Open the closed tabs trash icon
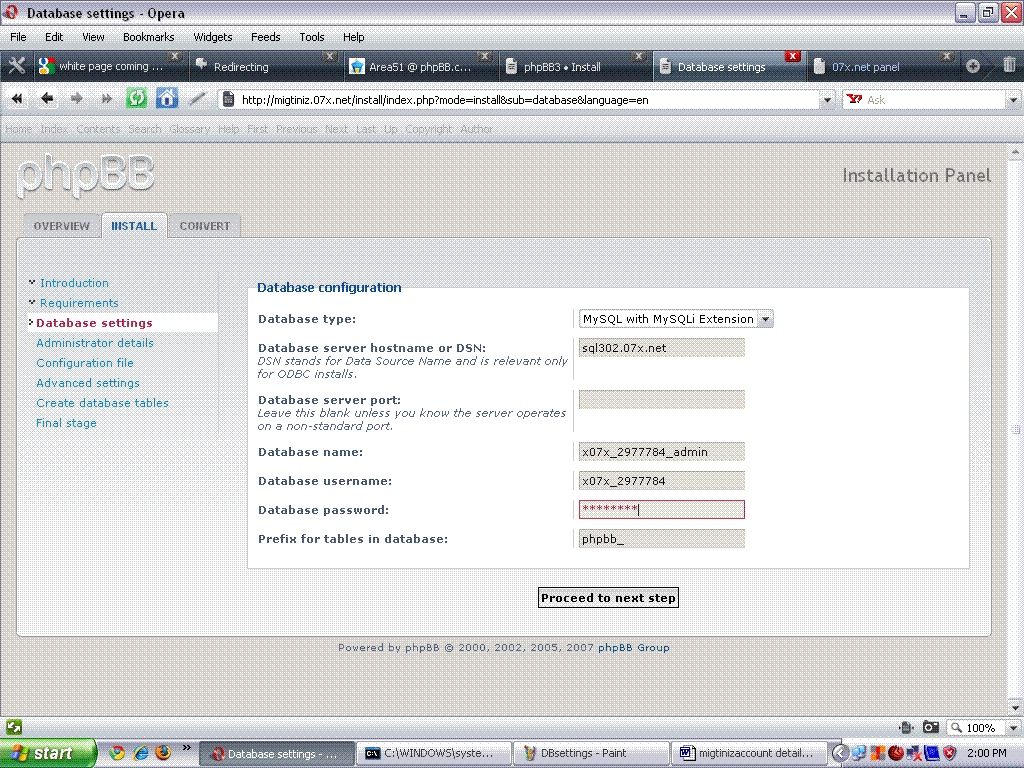 coord(1009,65)
